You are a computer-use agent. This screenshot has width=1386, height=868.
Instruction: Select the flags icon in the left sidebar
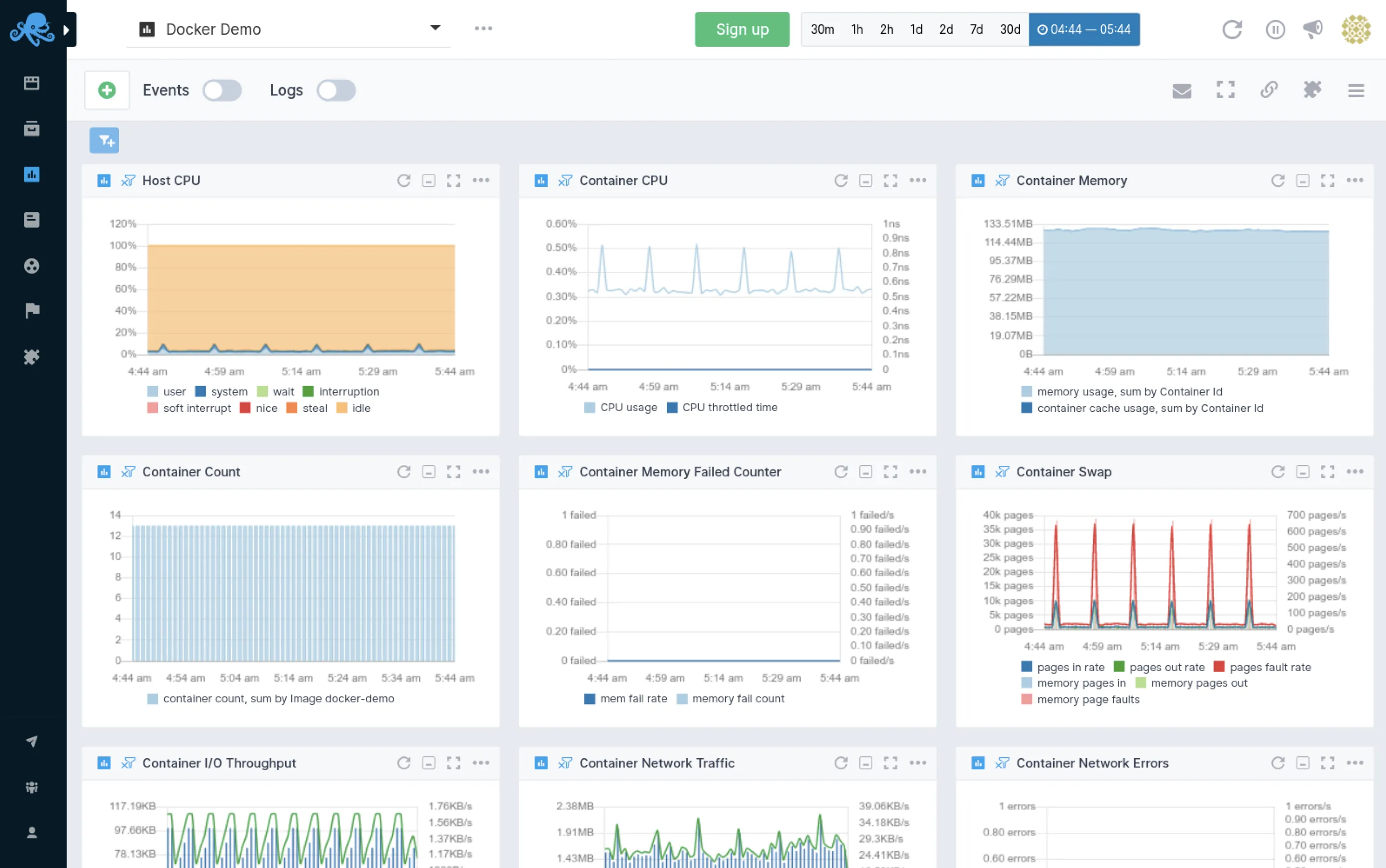coord(32,310)
